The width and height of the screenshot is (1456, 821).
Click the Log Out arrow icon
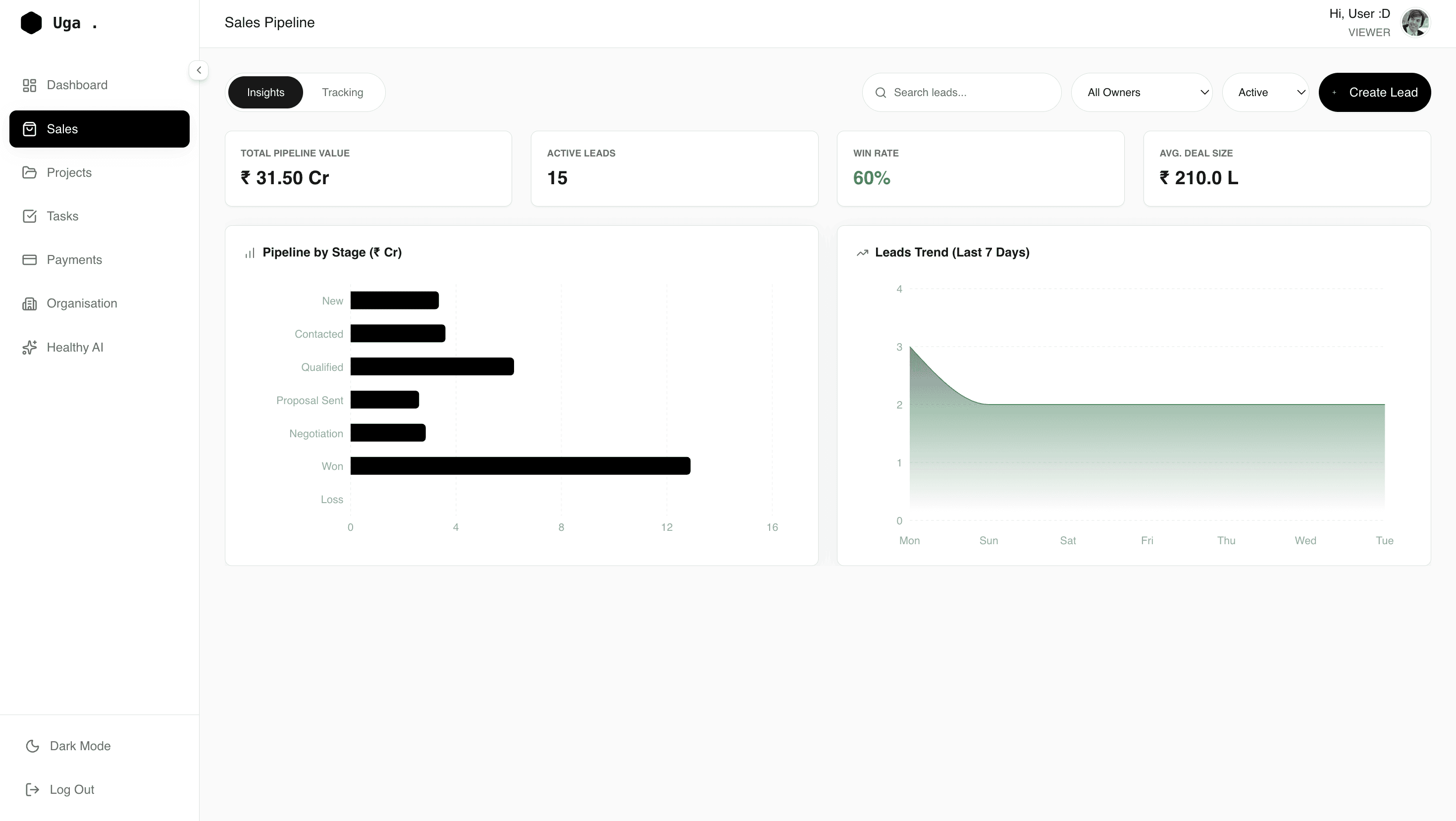click(x=32, y=789)
